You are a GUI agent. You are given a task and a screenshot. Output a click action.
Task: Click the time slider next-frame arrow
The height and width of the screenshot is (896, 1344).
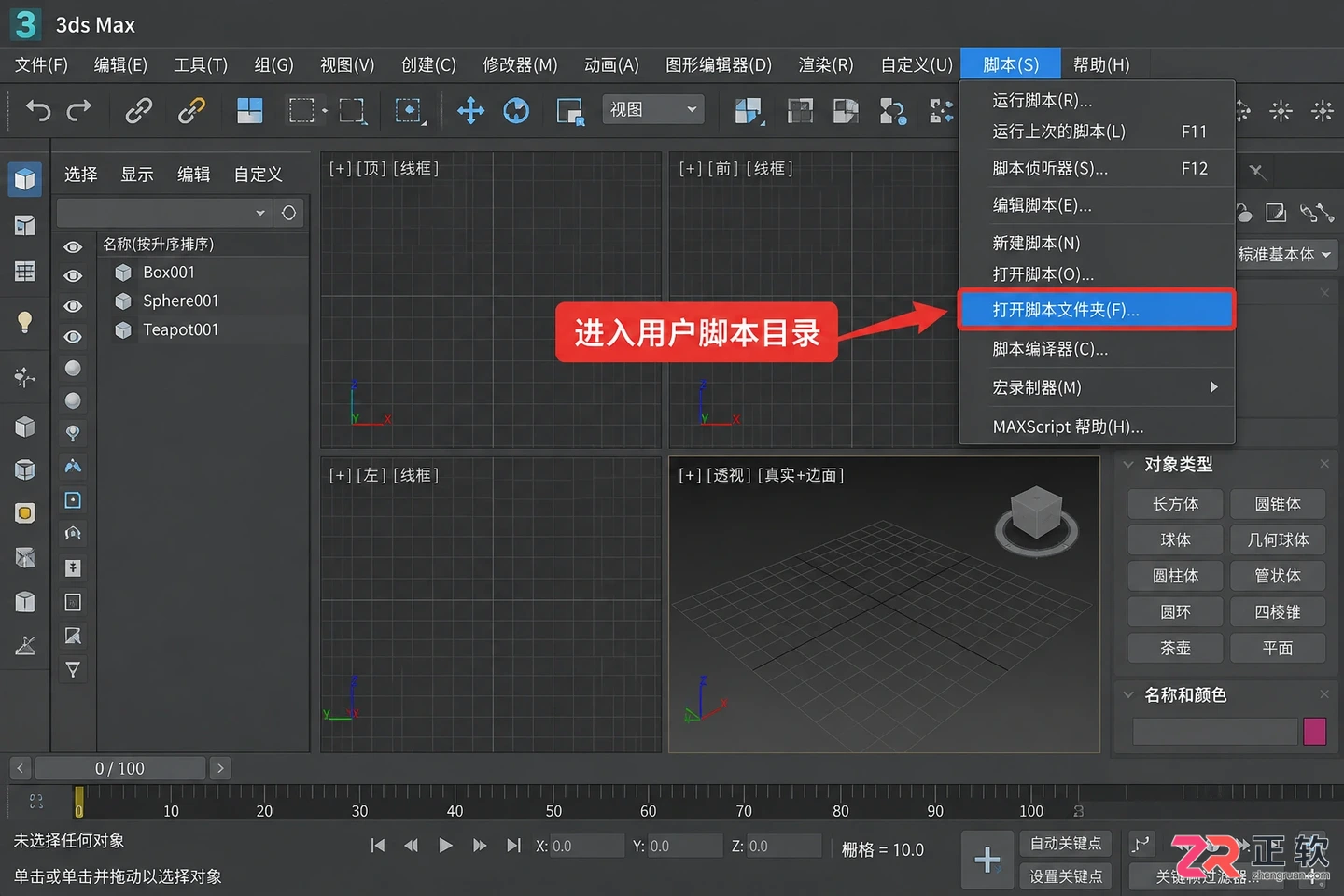pos(220,768)
